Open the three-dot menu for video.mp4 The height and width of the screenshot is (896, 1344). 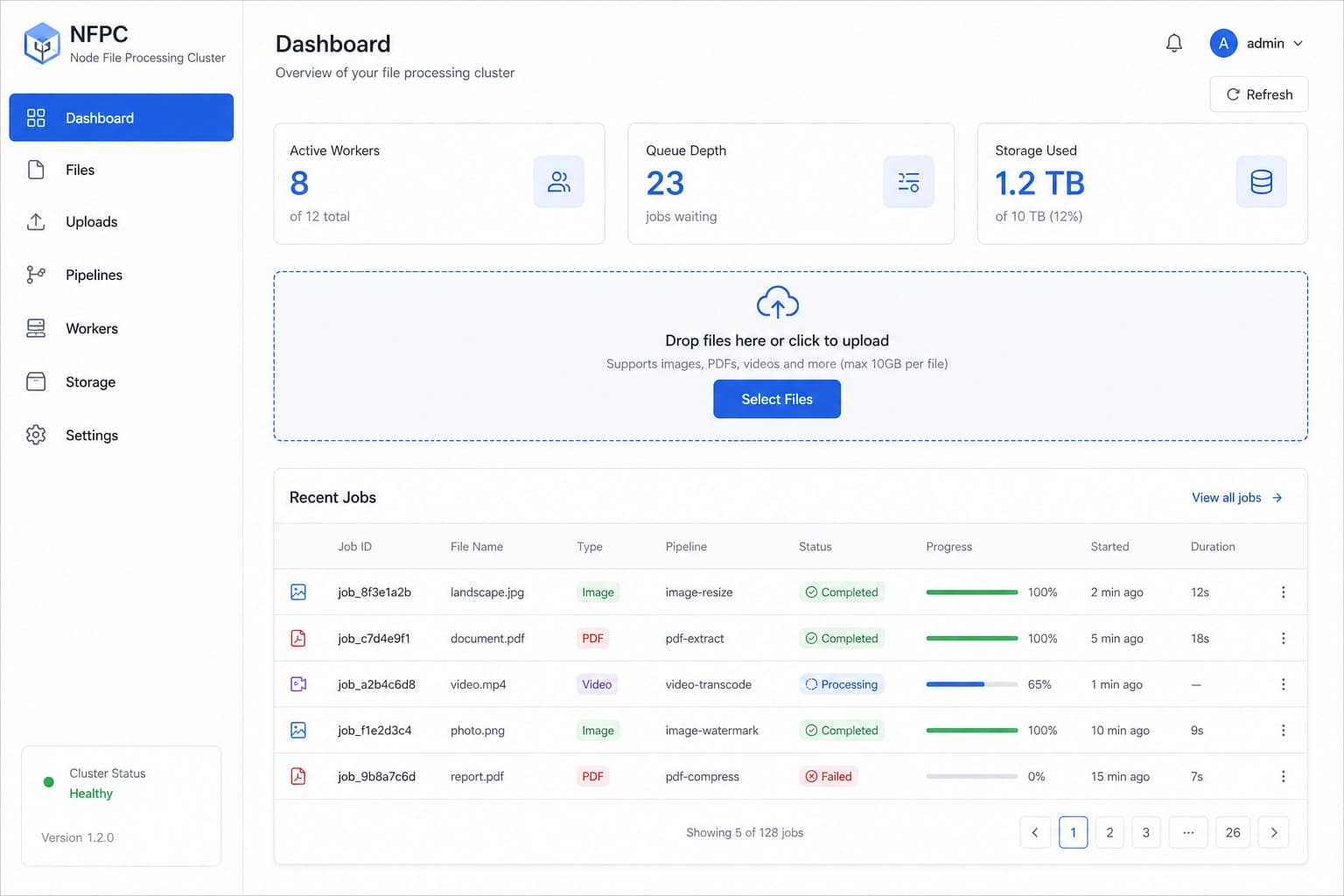[x=1283, y=684]
